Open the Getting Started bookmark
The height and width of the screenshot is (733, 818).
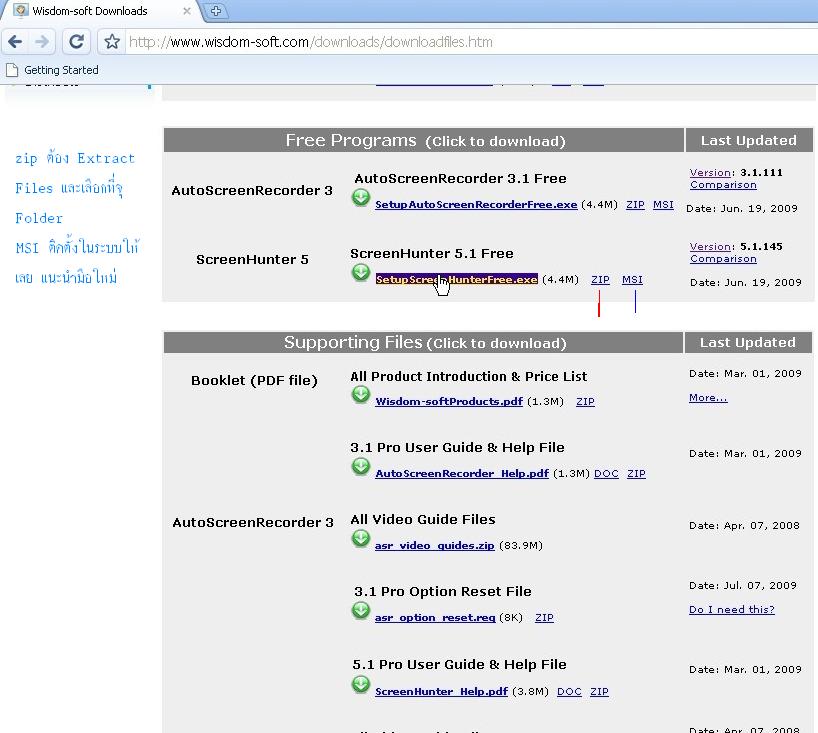coord(52,70)
